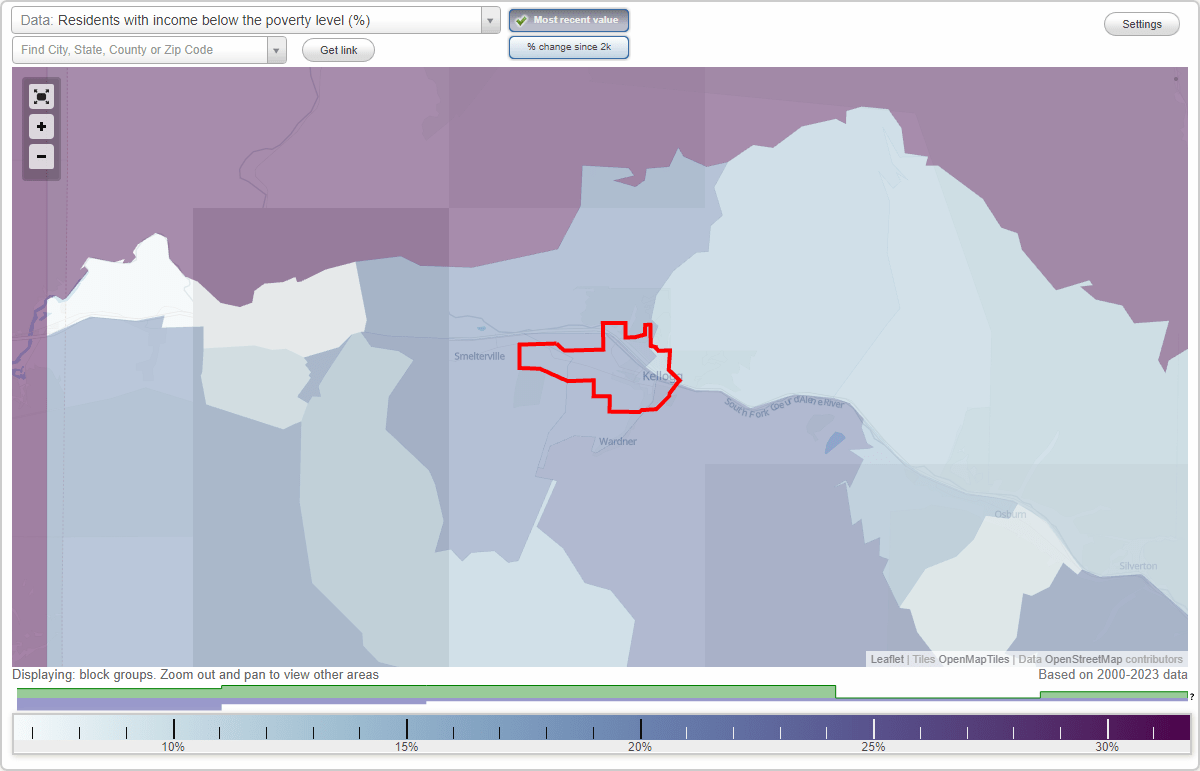
Task: Open the Leaflet attribution link
Action: pyautogui.click(x=887, y=659)
